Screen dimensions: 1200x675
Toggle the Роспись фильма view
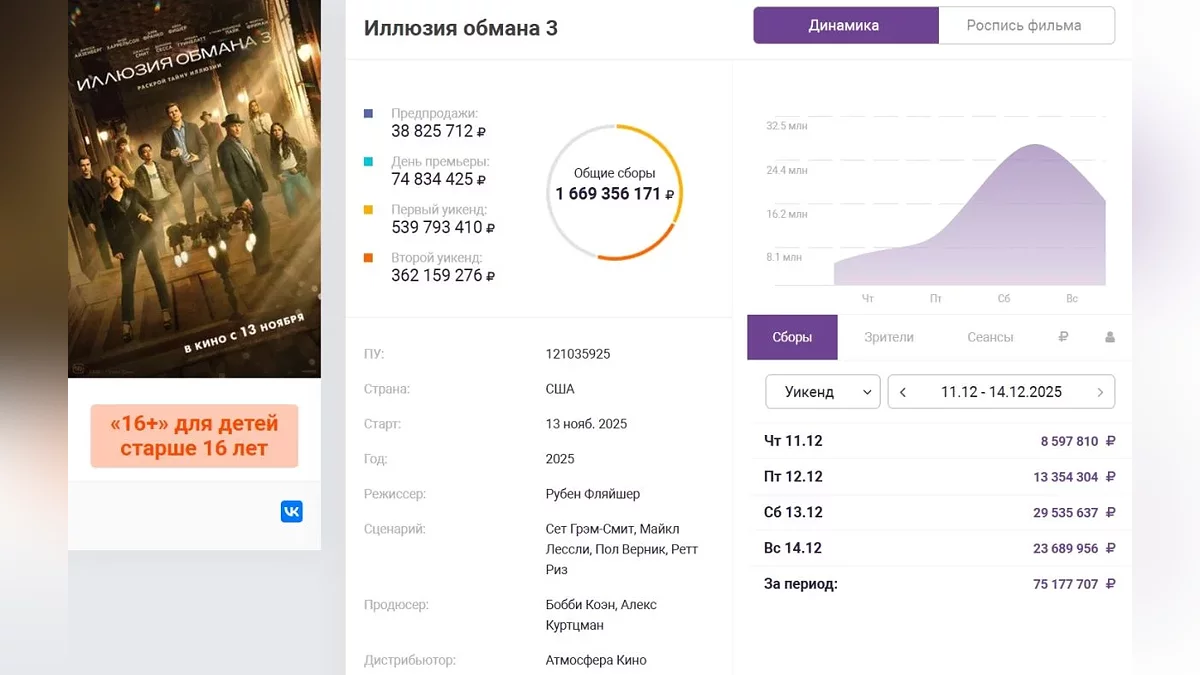coord(1025,26)
